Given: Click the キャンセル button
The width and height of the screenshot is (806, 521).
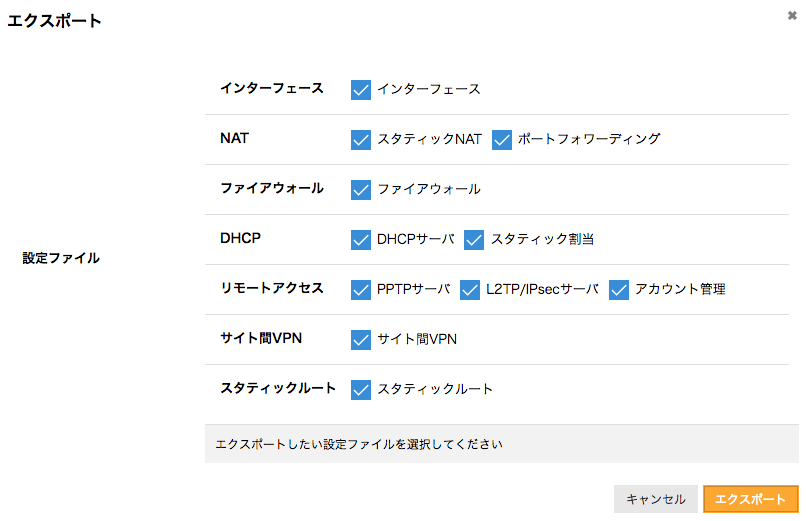Looking at the screenshot, I should point(655,499).
